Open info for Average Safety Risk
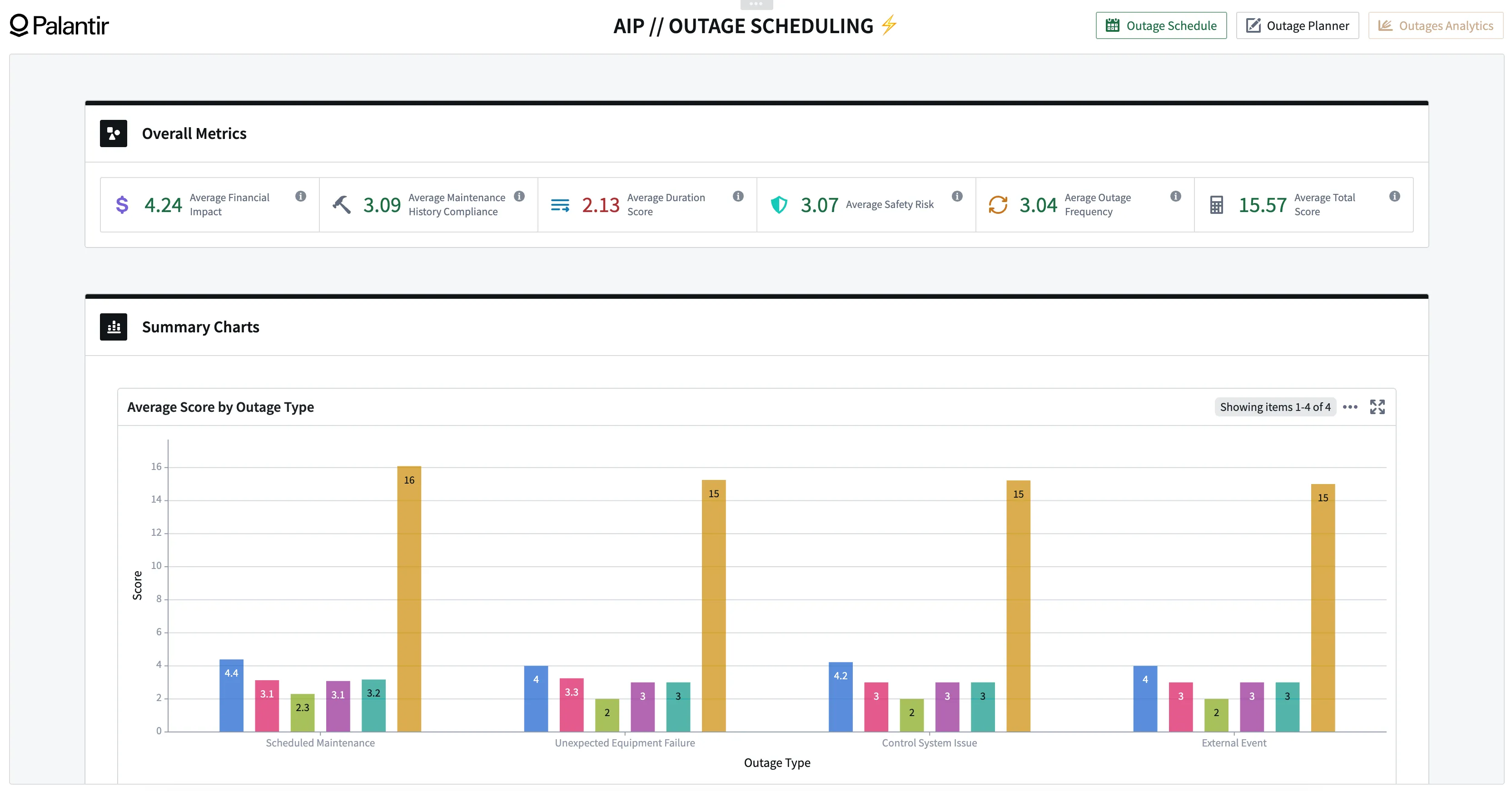This screenshot has width=1512, height=791. (x=957, y=196)
